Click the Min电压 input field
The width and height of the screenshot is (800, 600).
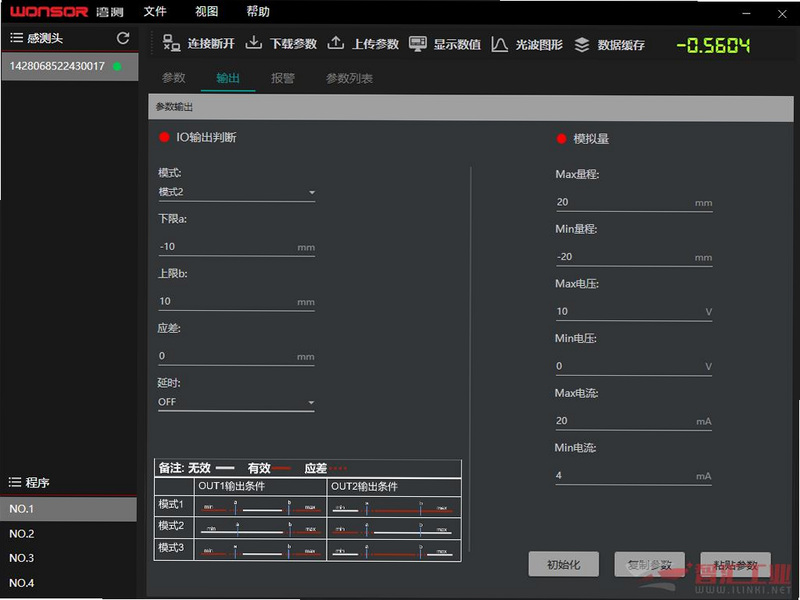(x=634, y=366)
